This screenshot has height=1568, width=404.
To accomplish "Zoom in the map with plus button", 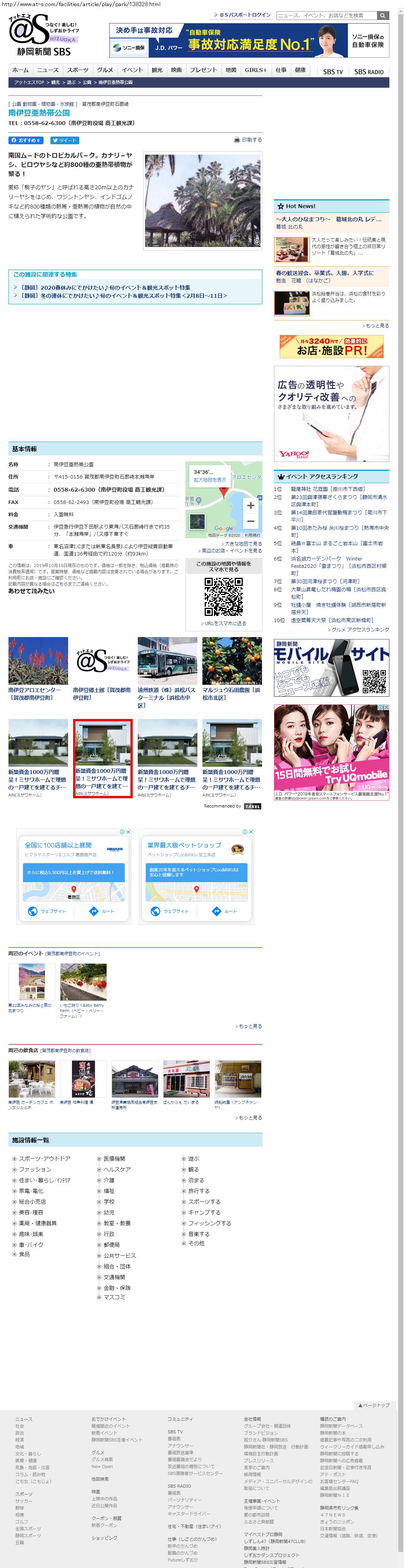I will point(250,505).
